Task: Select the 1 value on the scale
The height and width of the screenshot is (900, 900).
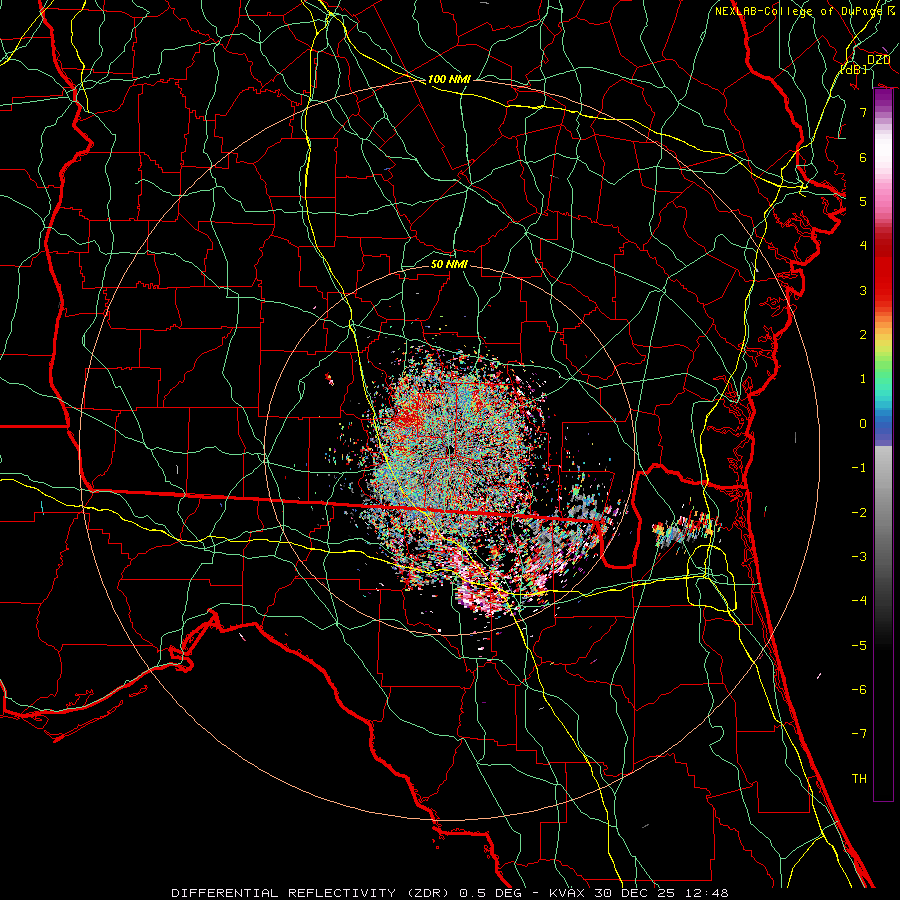Action: 863,378
